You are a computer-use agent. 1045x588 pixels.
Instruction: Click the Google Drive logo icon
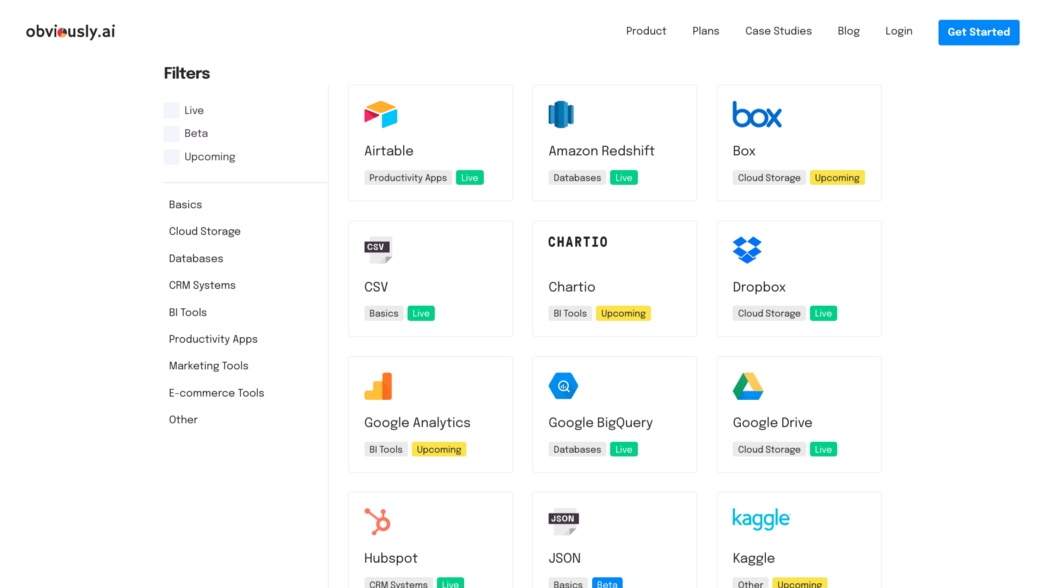point(748,386)
